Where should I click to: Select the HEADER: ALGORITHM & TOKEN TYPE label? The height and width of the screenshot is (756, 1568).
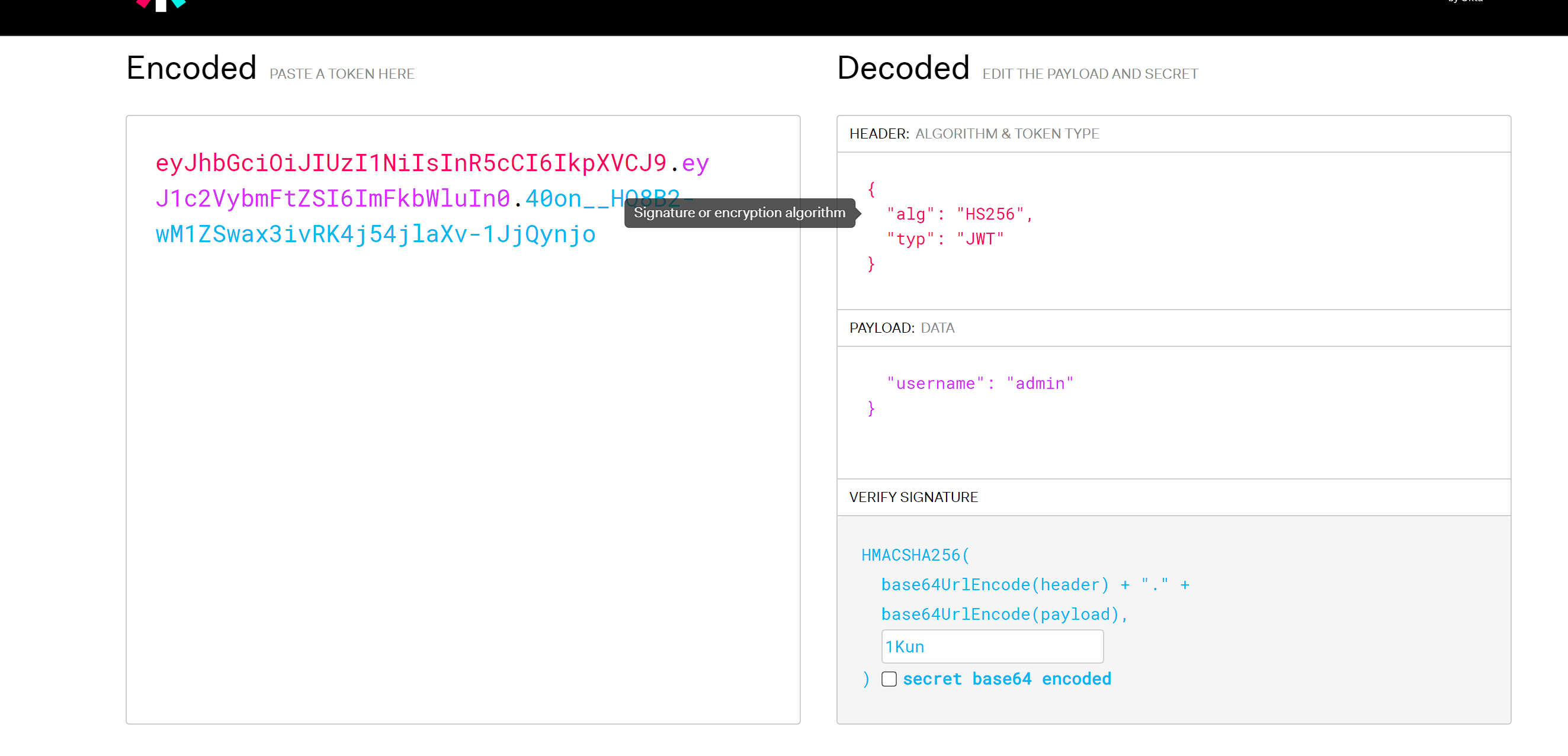974,134
